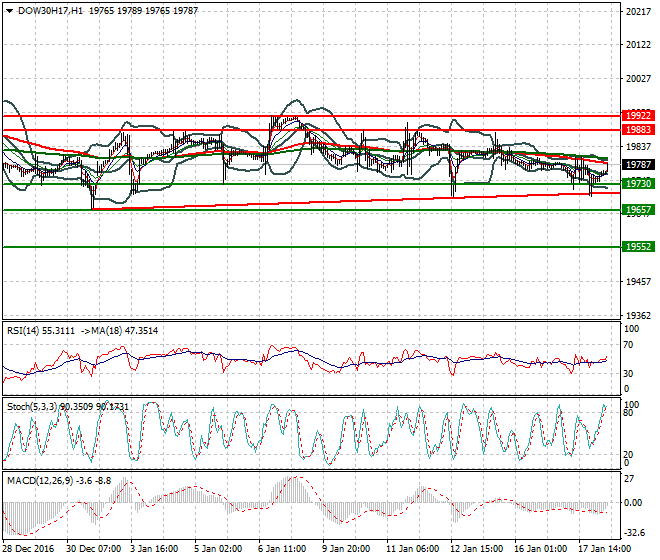Screen dimensions: 660x560
Task: Click the red 19922 price level label
Action: pos(638,115)
